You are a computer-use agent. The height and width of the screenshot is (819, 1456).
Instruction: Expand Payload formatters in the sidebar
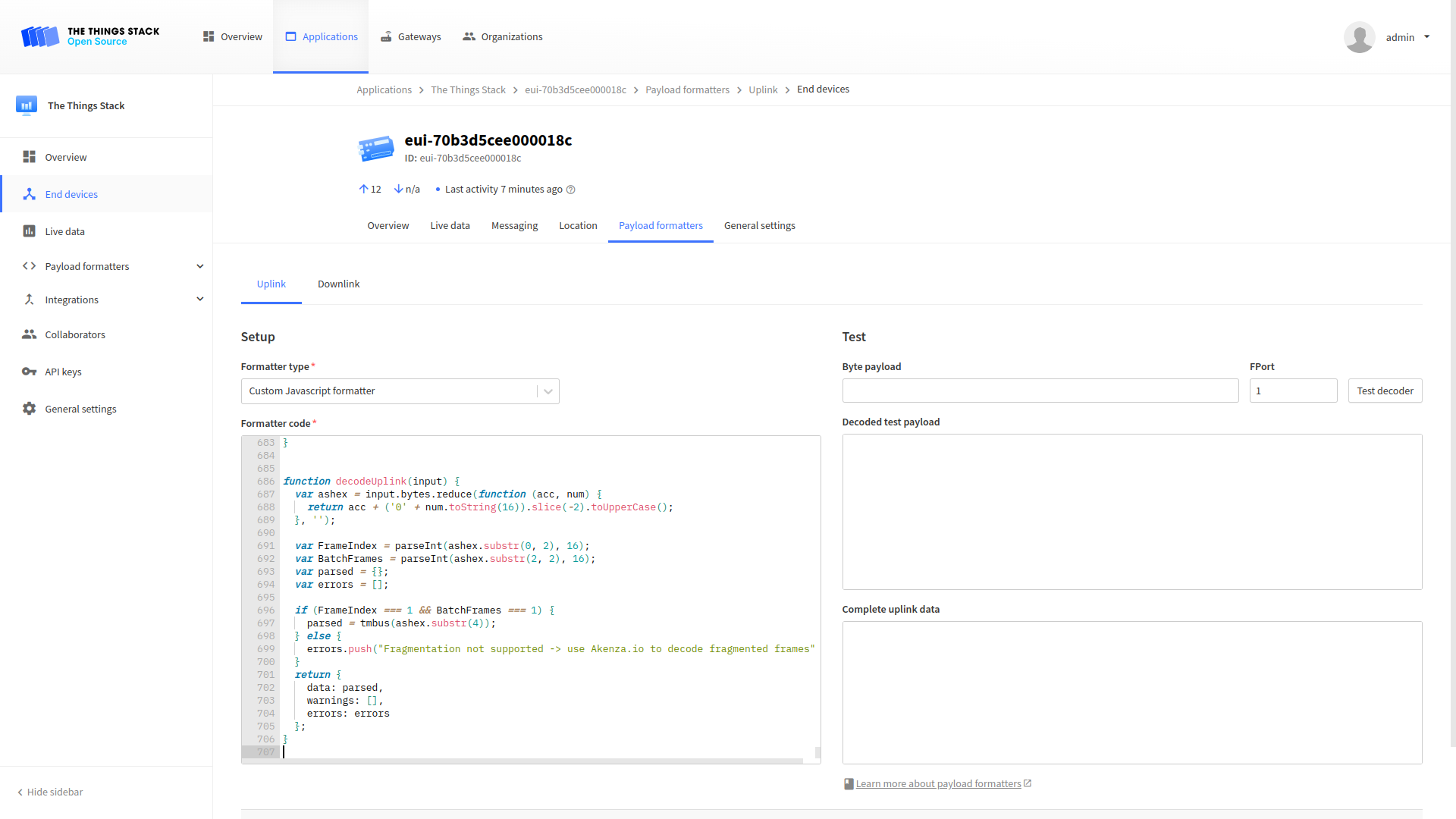(200, 266)
